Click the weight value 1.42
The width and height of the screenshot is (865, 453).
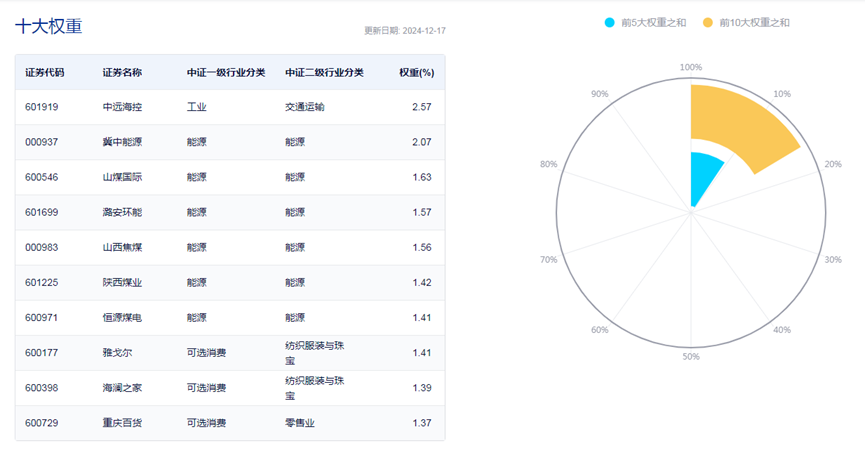coord(421,283)
